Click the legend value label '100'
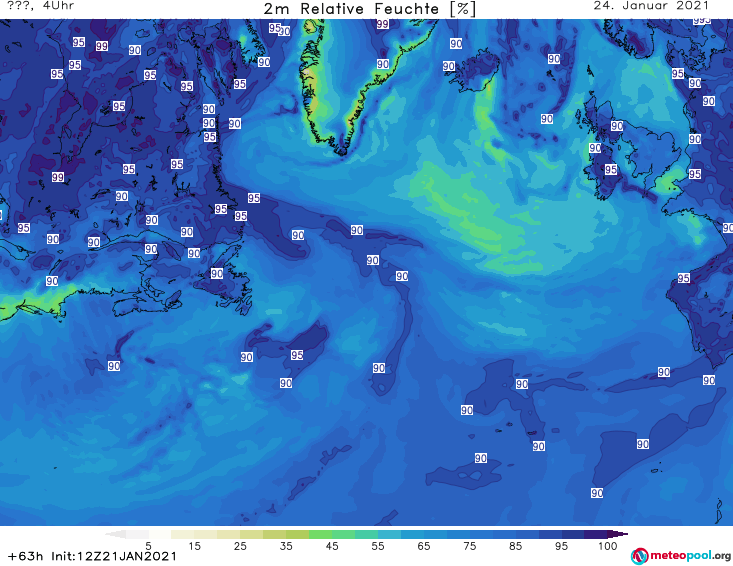 tap(607, 546)
